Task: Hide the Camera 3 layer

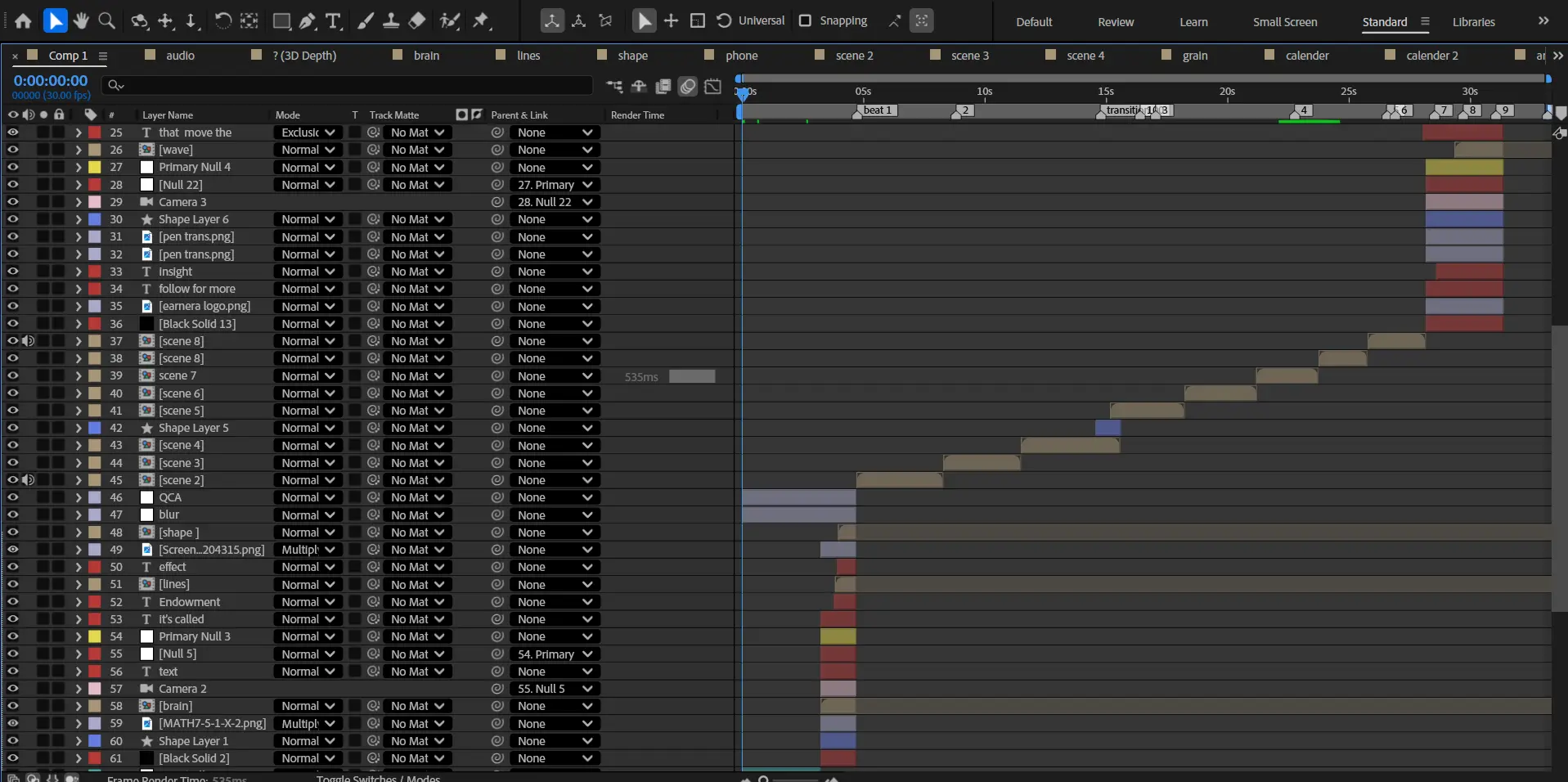Action: [x=13, y=202]
